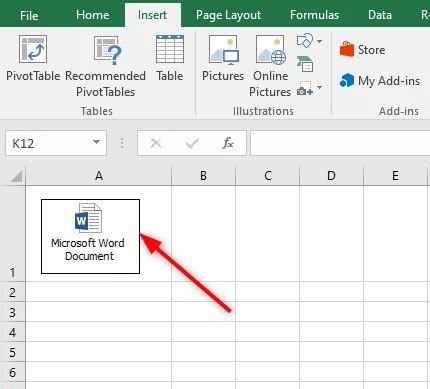Open My Add-ins
430x389 pixels.
click(x=380, y=81)
